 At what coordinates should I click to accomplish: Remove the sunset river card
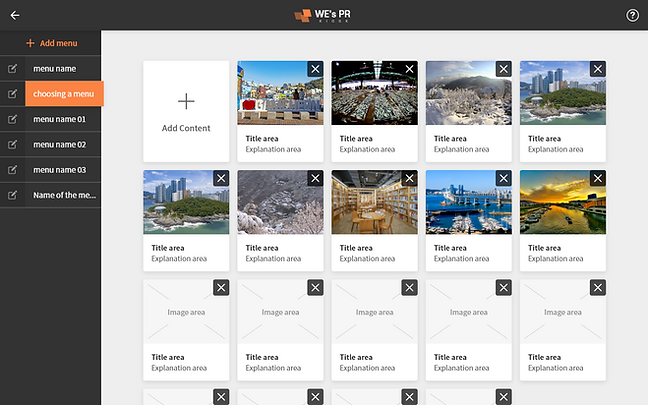pos(598,178)
